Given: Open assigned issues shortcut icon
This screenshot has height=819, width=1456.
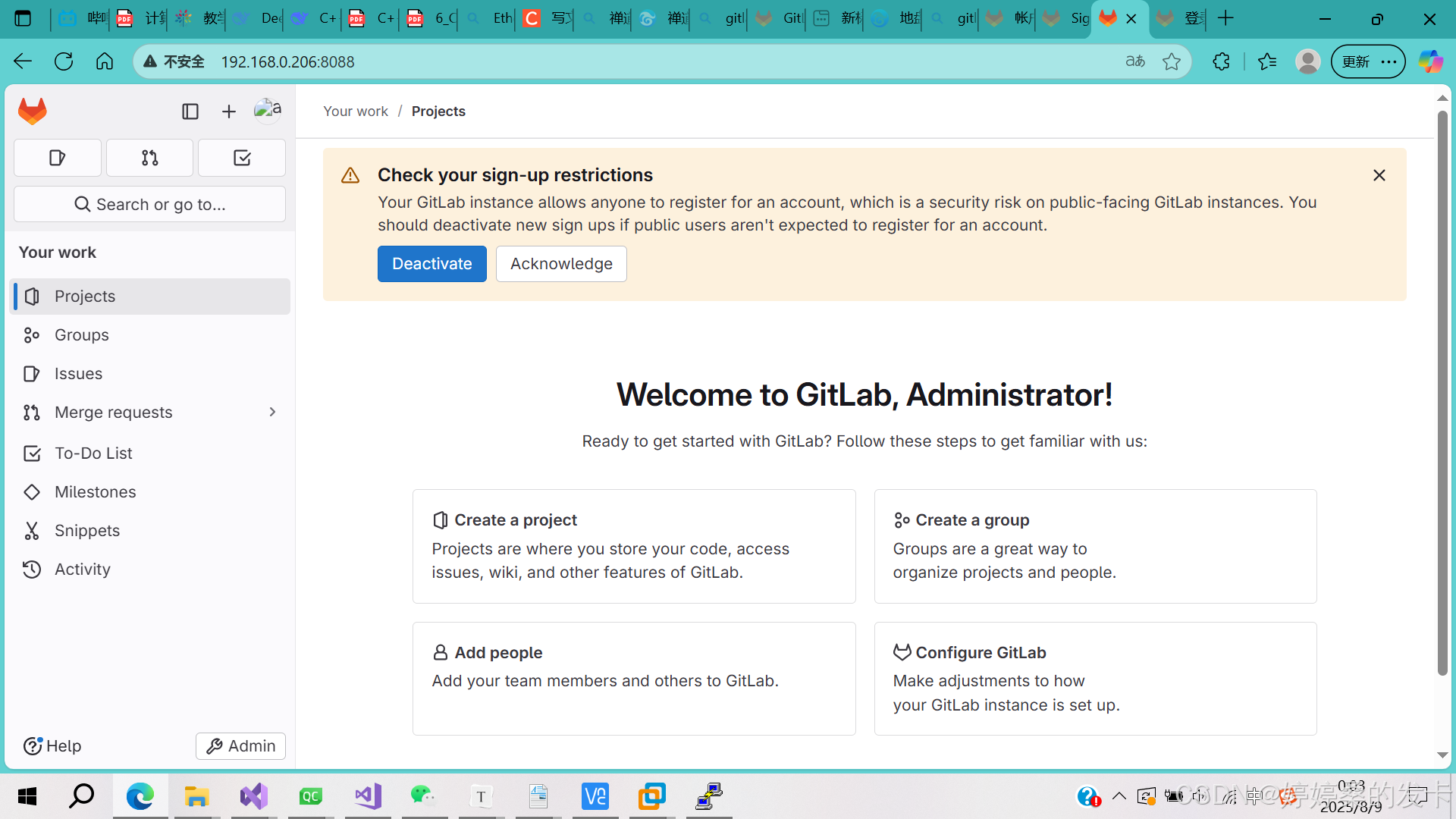Looking at the screenshot, I should (58, 158).
